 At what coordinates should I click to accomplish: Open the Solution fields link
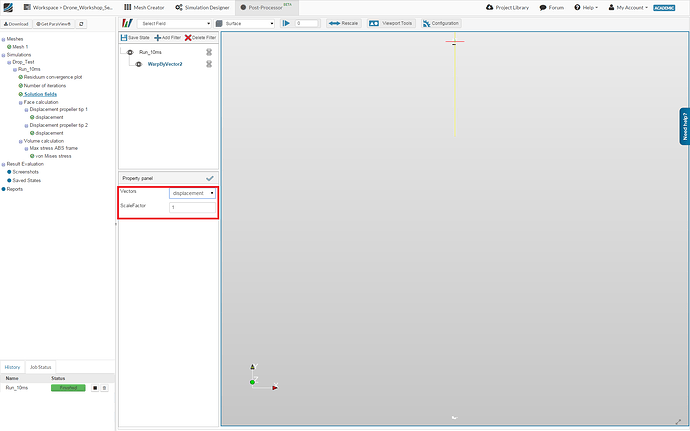[x=40, y=94]
